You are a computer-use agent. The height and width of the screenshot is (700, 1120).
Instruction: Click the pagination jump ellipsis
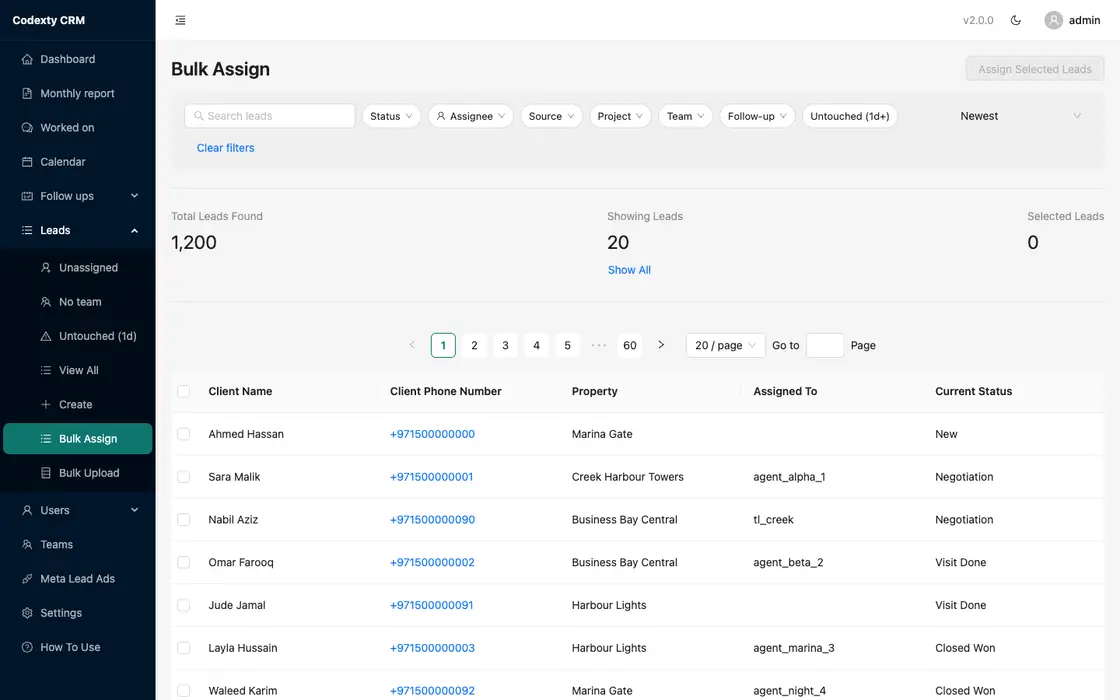(599, 346)
